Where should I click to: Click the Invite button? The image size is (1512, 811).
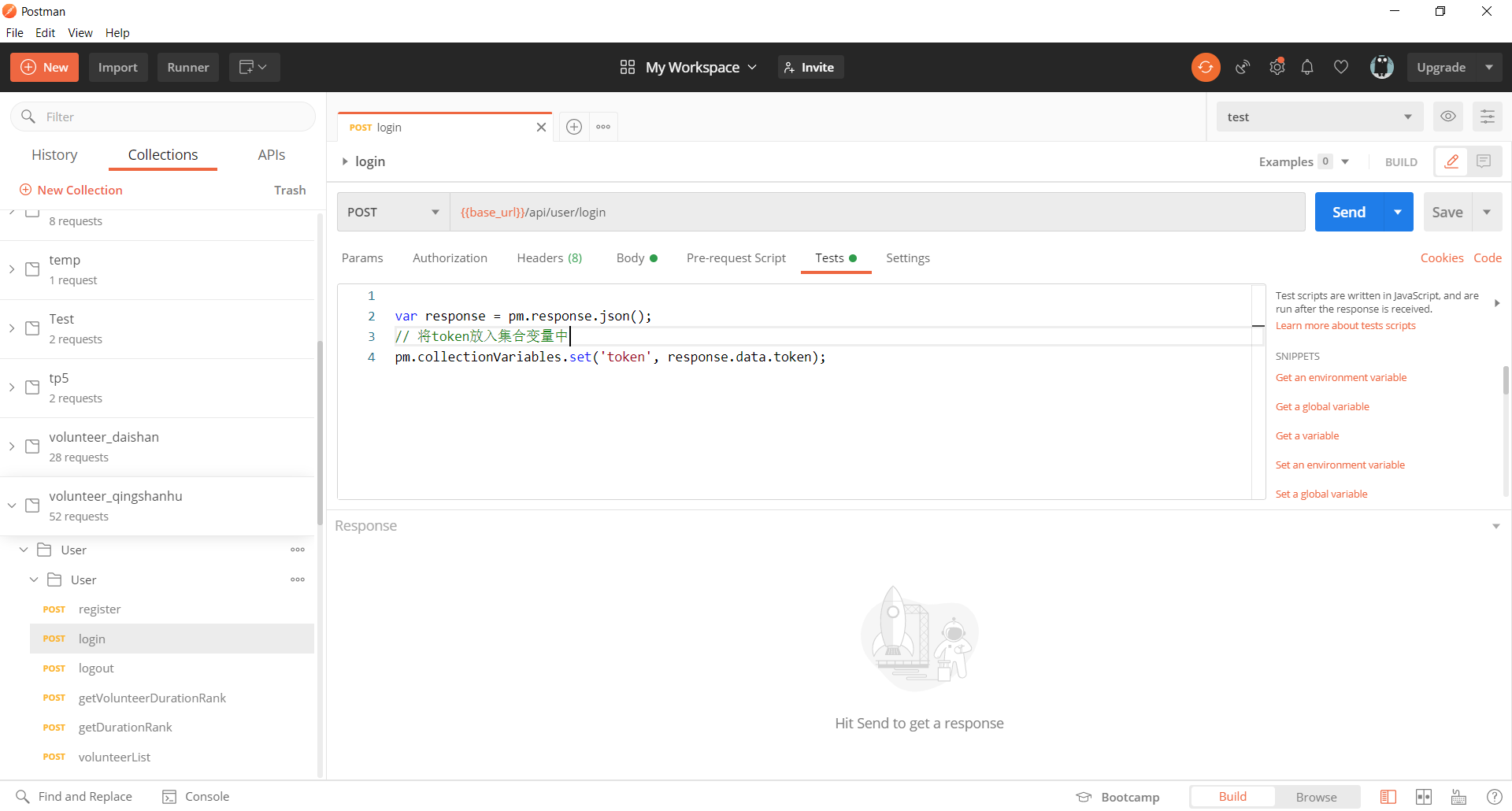point(811,67)
